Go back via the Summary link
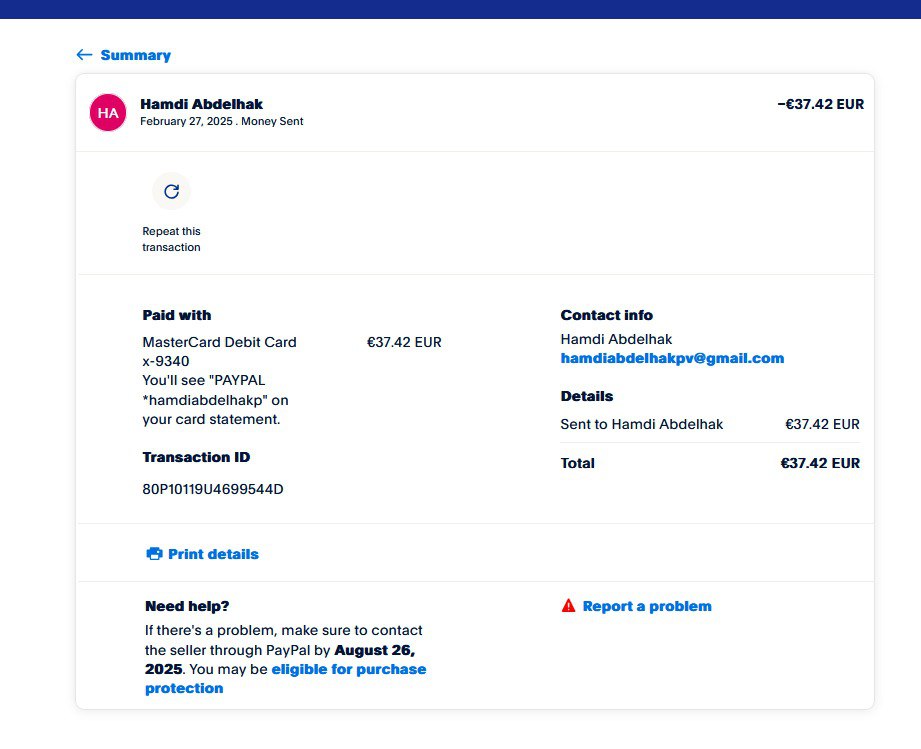Viewport: 921px width, 749px height. [135, 55]
